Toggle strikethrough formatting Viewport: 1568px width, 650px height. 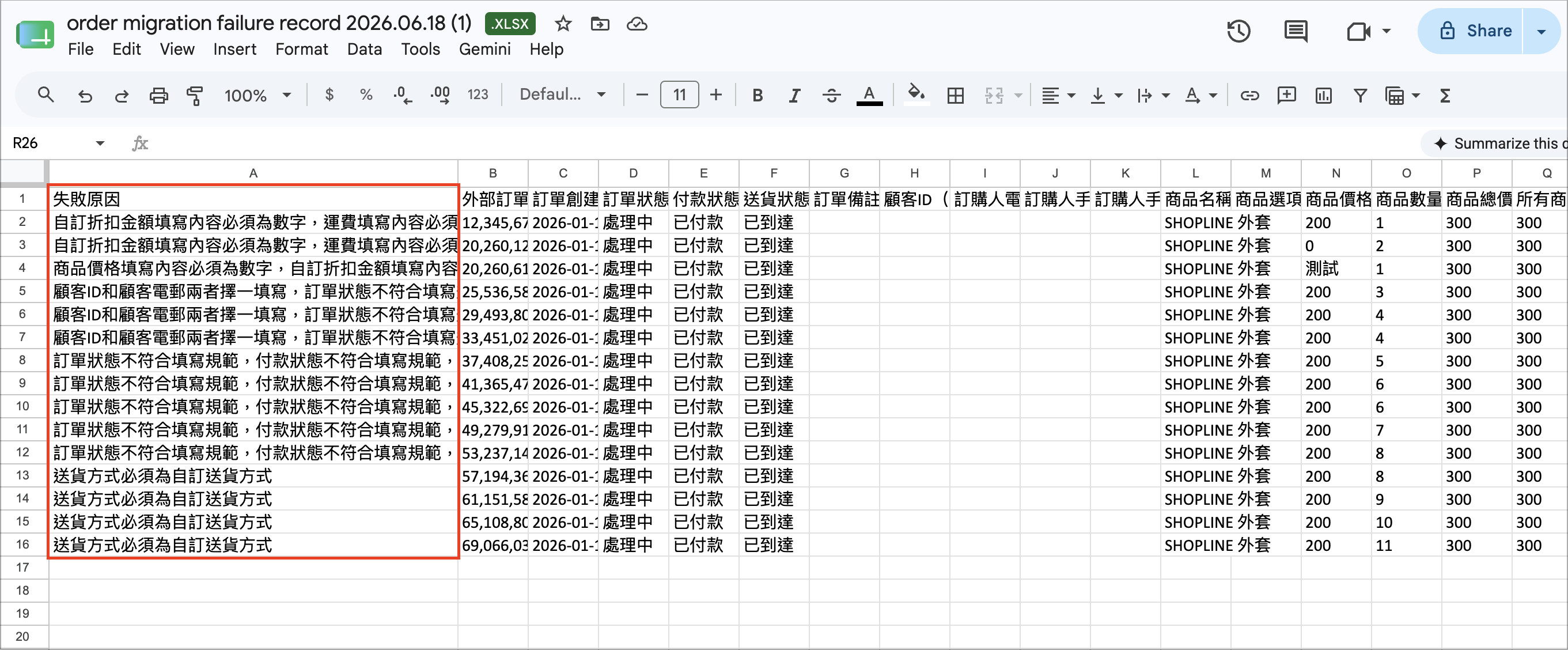831,95
